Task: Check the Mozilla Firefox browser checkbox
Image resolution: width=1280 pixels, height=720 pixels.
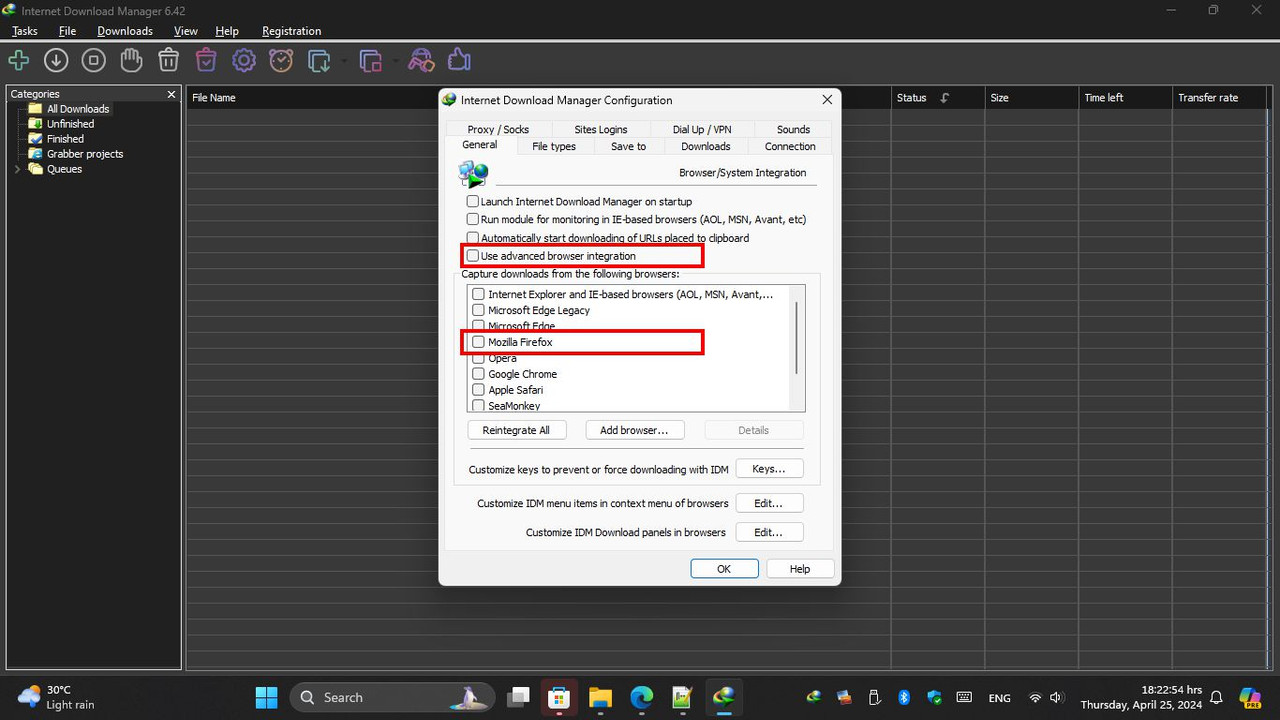Action: [479, 342]
